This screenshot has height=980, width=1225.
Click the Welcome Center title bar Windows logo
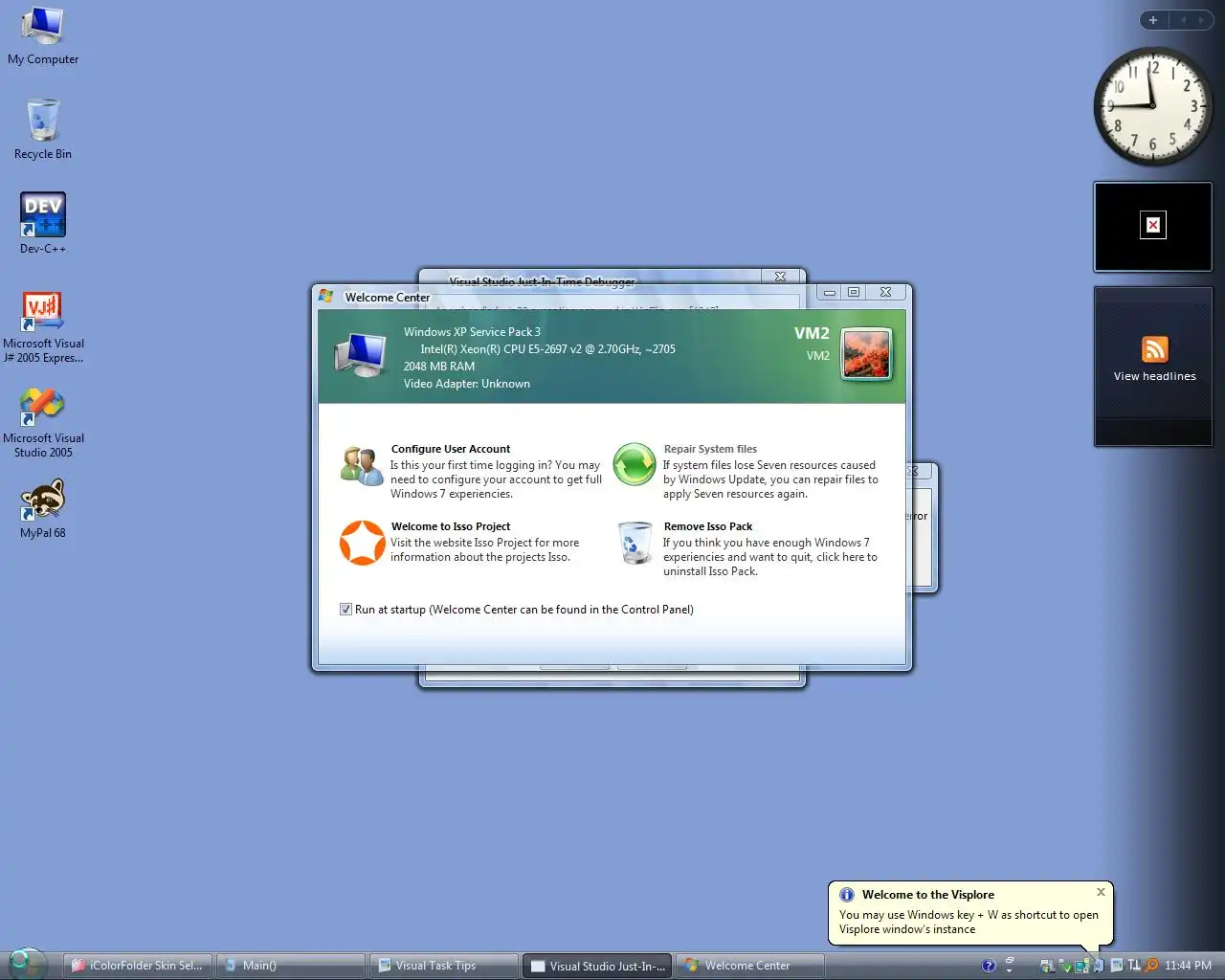(326, 297)
